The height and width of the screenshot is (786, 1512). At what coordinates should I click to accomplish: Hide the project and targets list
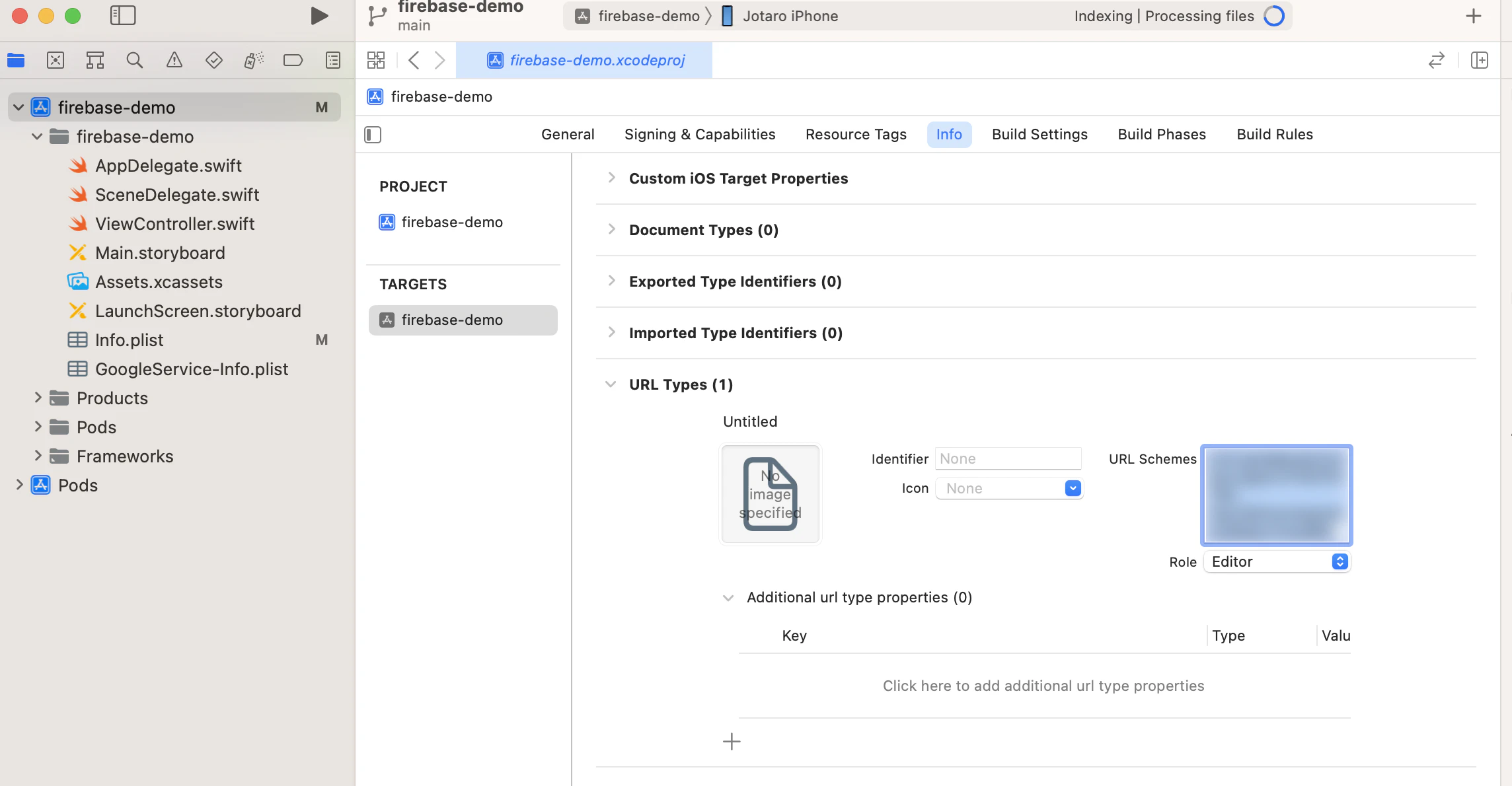pyautogui.click(x=373, y=135)
